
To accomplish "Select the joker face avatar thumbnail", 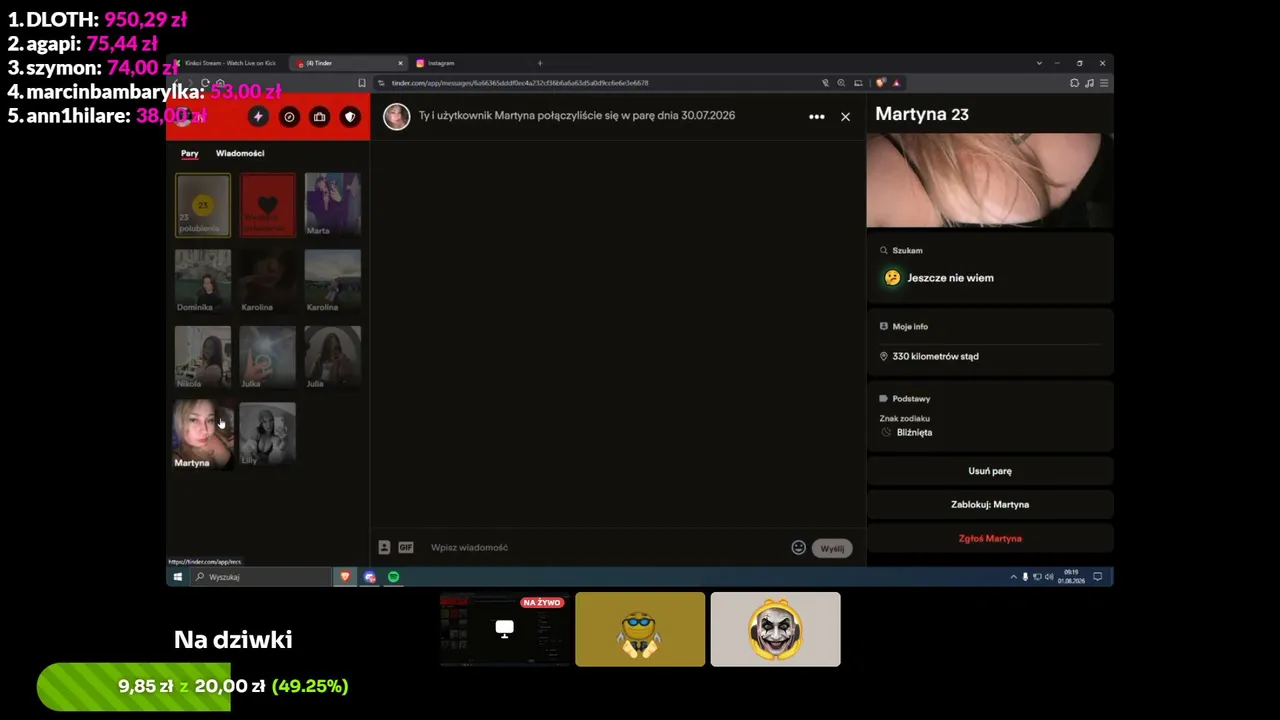I will pos(775,629).
